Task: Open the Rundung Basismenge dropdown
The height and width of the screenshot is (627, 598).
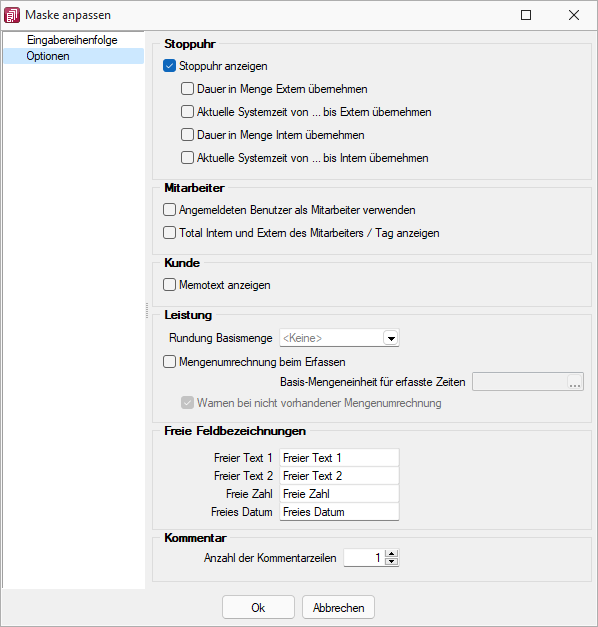Action: (391, 338)
